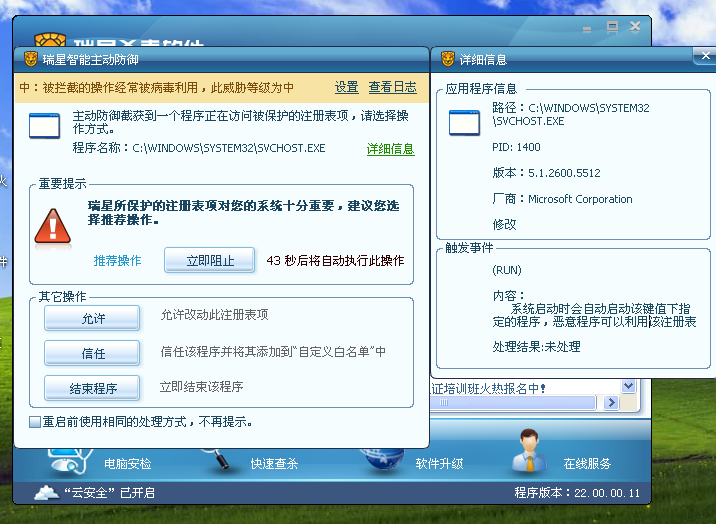Click the 处理结果:未处理 text
Image resolution: width=716 pixels, height=524 pixels.
(537, 347)
